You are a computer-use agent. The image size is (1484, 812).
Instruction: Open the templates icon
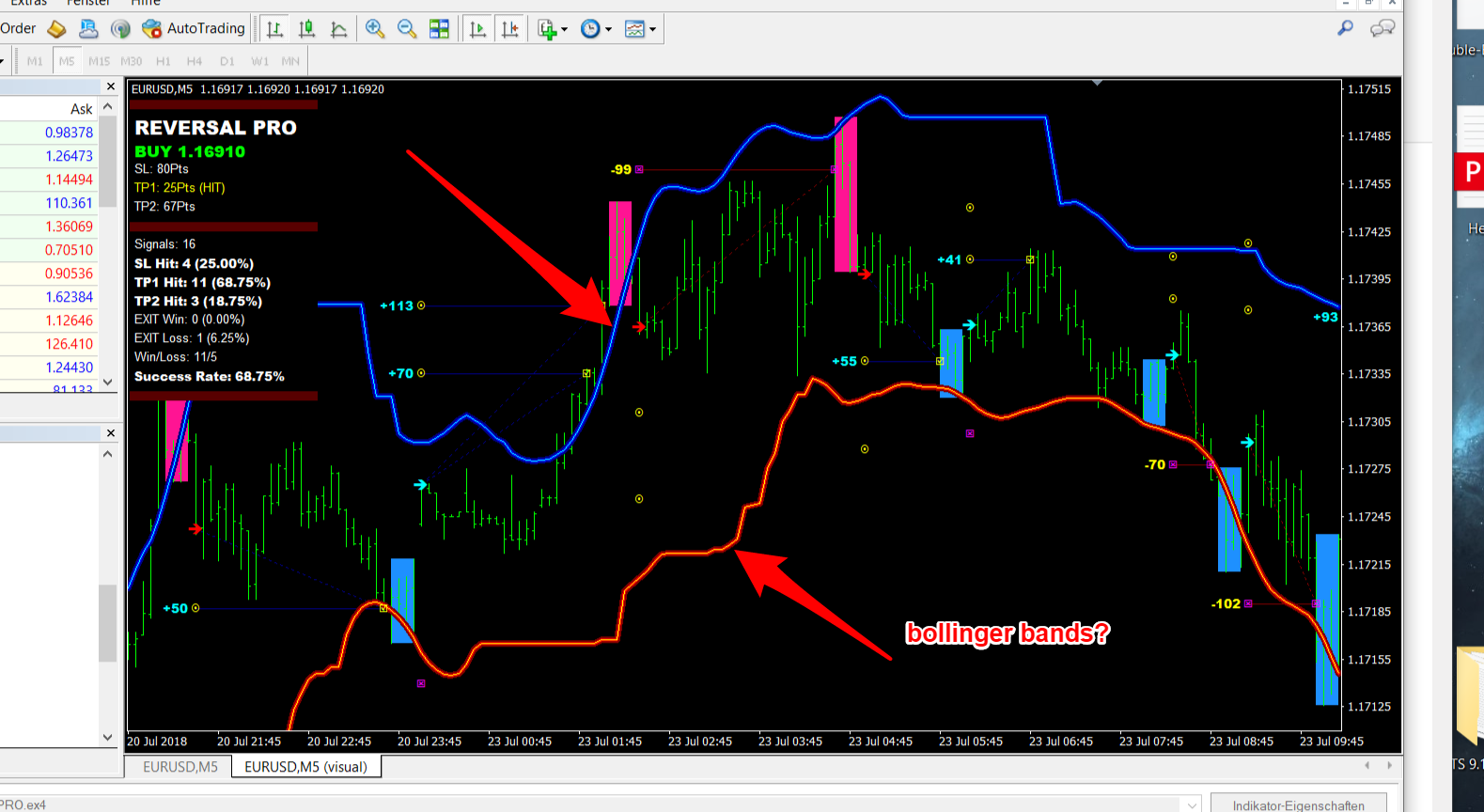pyautogui.click(x=635, y=29)
